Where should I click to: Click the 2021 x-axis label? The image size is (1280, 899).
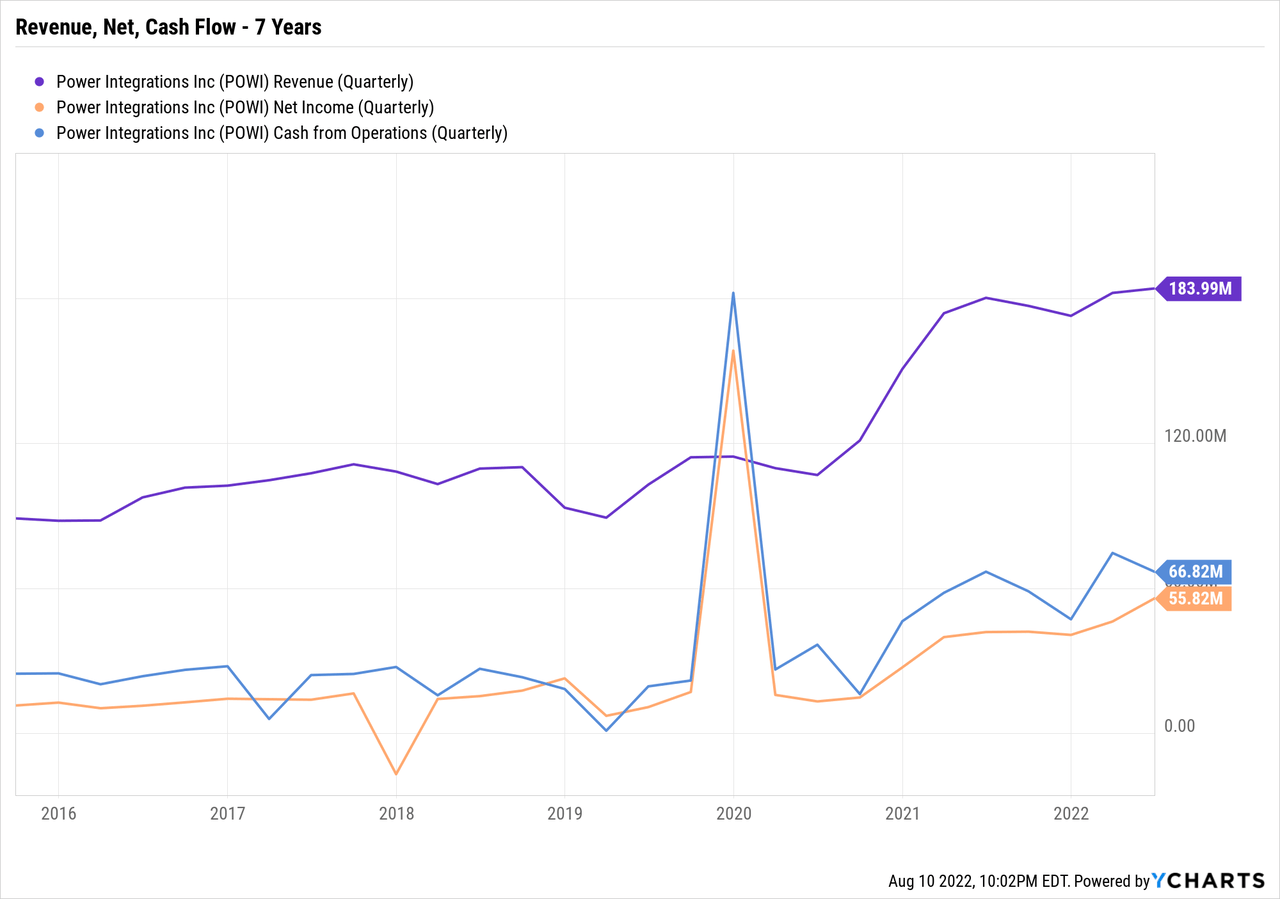coord(902,813)
